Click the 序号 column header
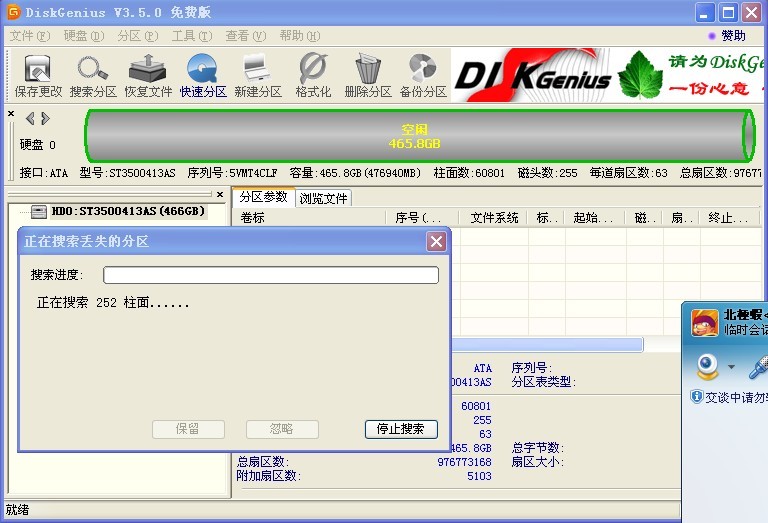 [x=422, y=217]
